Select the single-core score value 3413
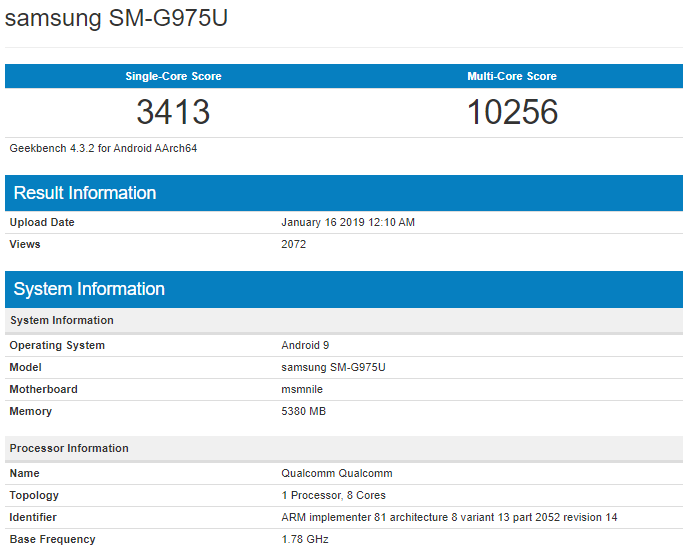 coord(173,112)
